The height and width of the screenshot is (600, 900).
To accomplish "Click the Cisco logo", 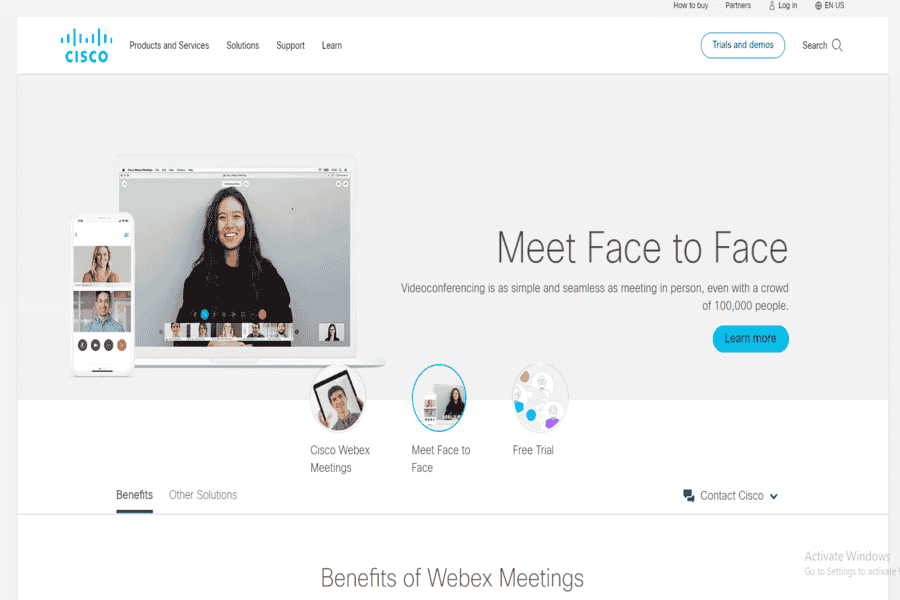I will pyautogui.click(x=86, y=45).
